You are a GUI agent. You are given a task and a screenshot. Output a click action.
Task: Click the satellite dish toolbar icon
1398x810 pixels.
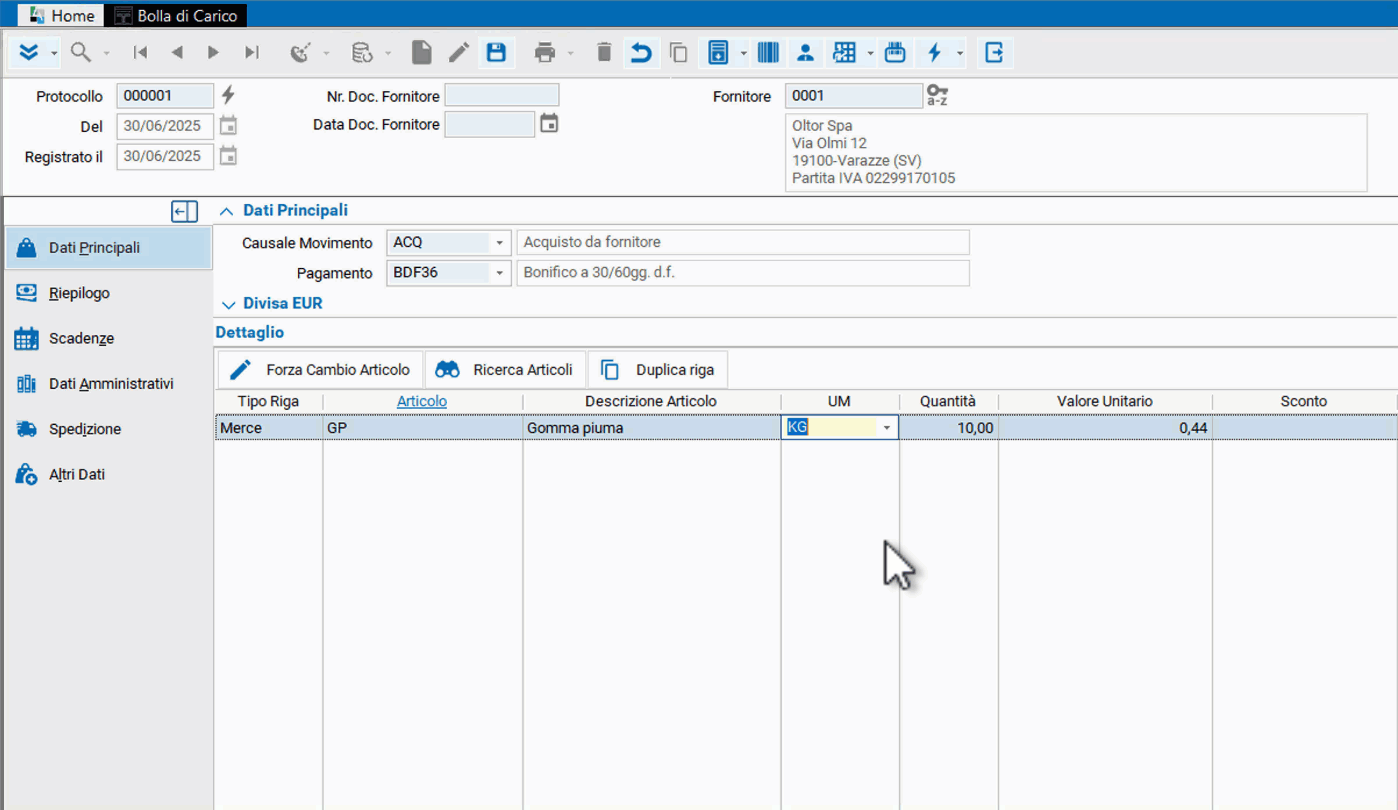pos(300,53)
